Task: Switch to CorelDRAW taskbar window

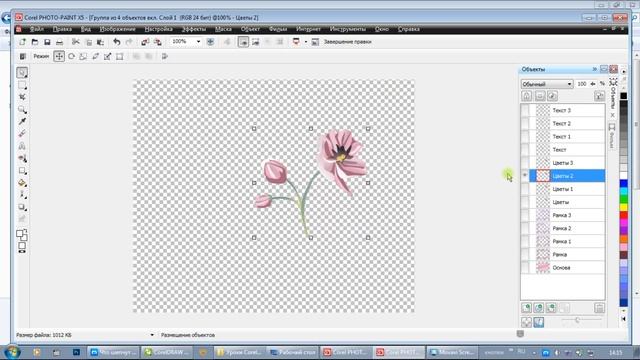Action: pos(167,352)
